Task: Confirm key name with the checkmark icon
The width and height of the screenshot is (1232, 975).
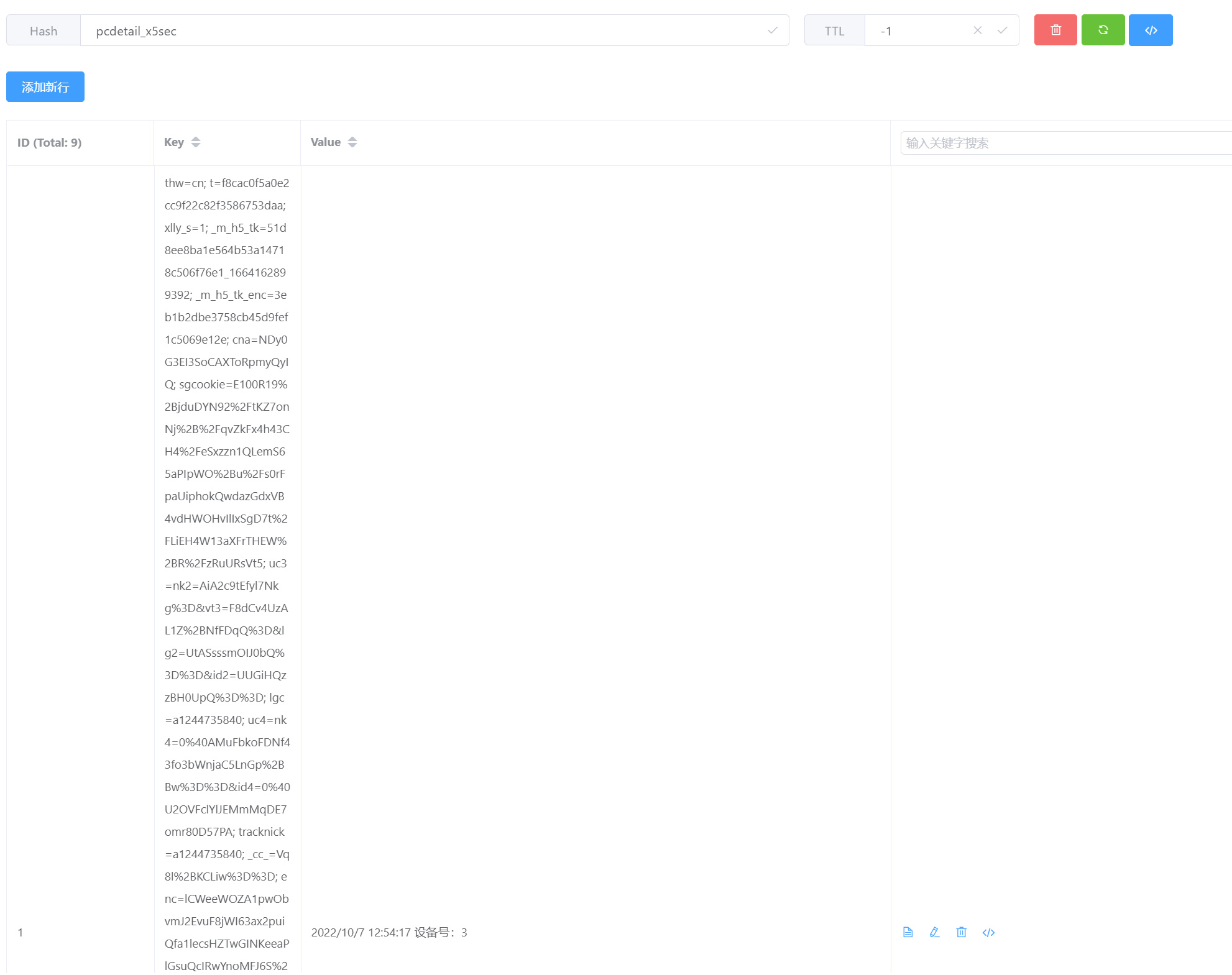Action: click(772, 29)
